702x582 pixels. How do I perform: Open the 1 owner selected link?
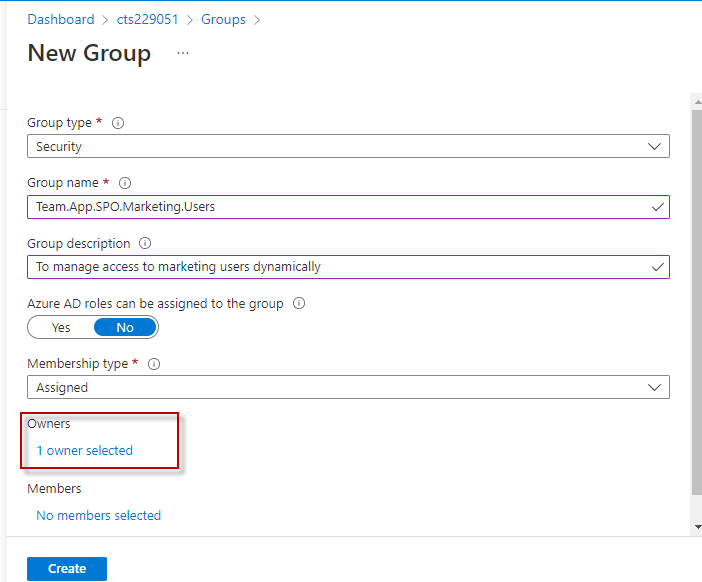pyautogui.click(x=85, y=450)
